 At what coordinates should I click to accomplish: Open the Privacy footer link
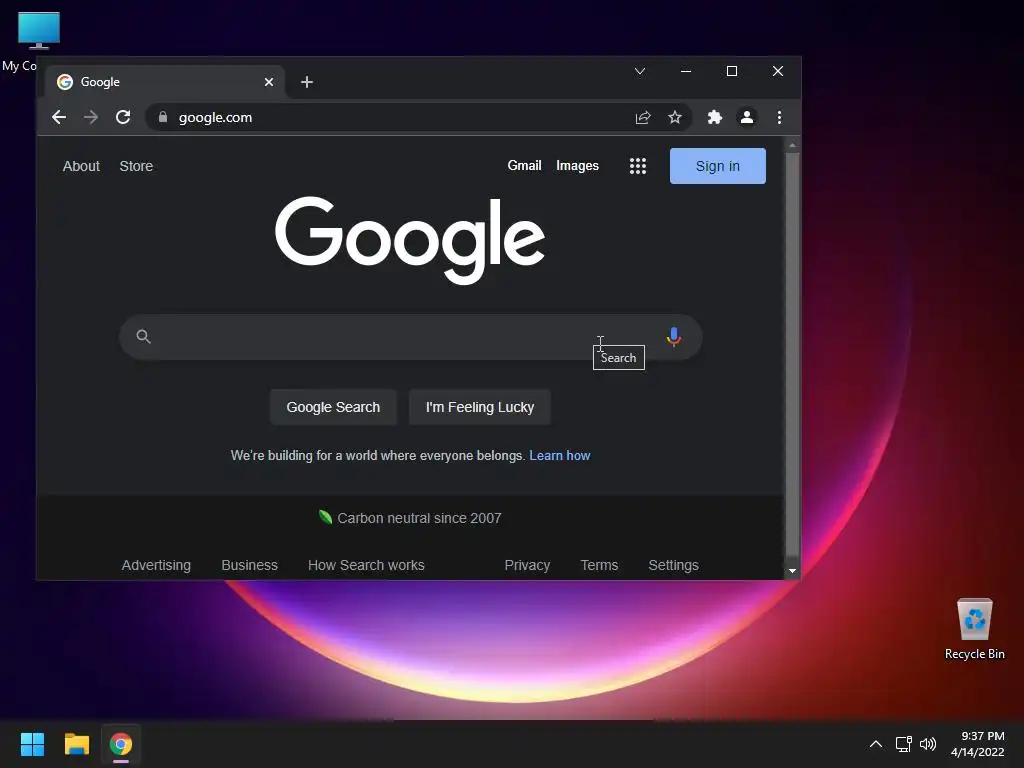[527, 565]
